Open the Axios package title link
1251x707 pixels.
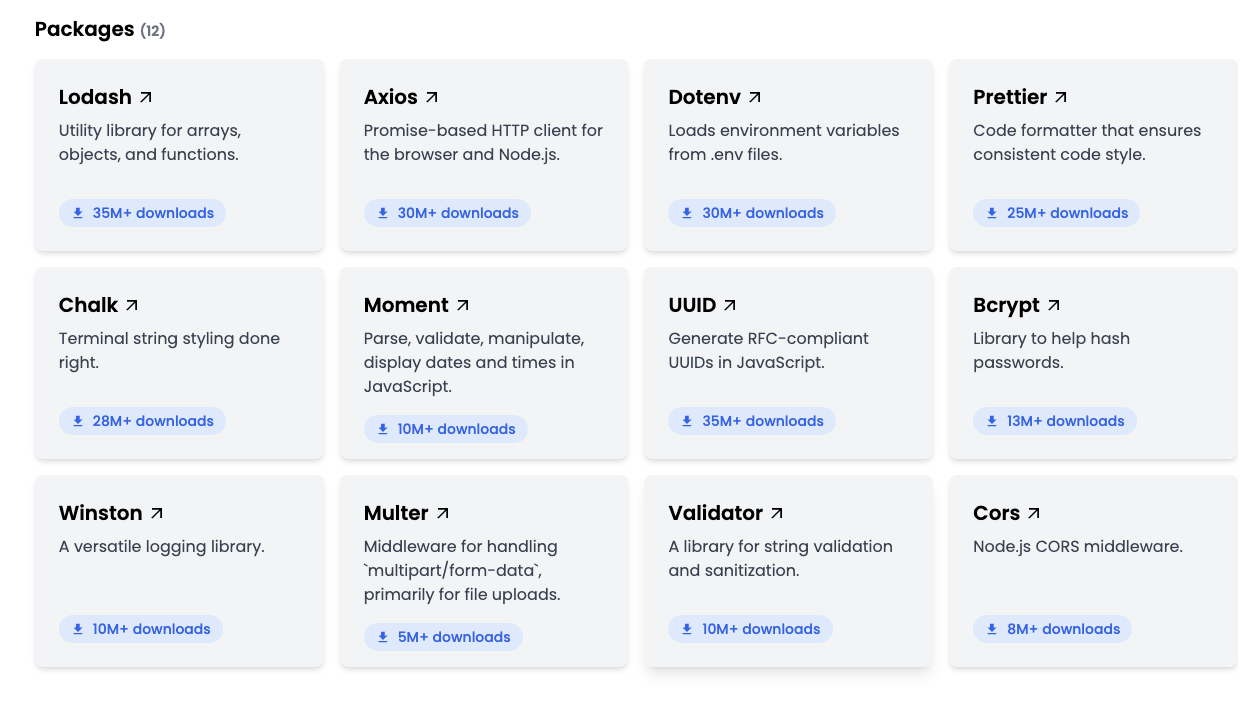(x=391, y=97)
